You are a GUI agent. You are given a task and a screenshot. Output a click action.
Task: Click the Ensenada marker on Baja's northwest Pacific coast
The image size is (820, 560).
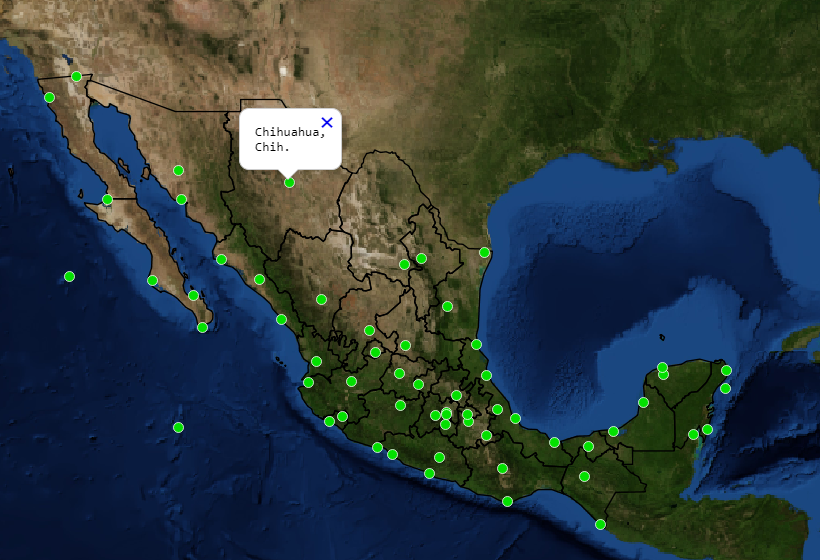49,97
